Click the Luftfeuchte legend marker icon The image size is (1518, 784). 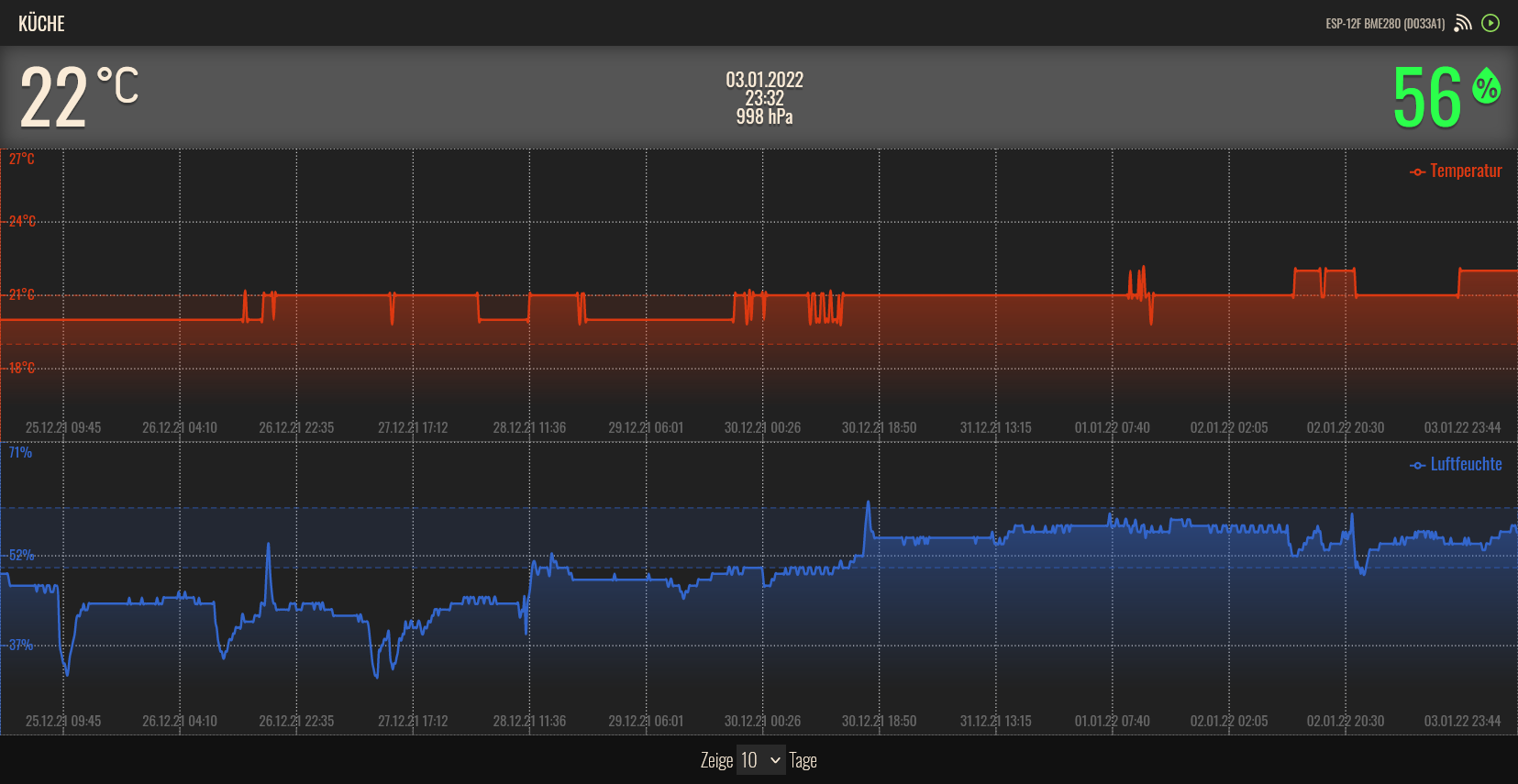[1417, 465]
